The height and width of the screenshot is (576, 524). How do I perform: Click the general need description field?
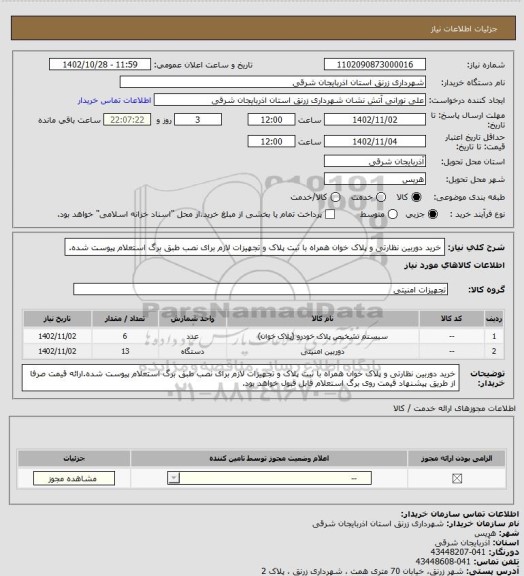255,248
